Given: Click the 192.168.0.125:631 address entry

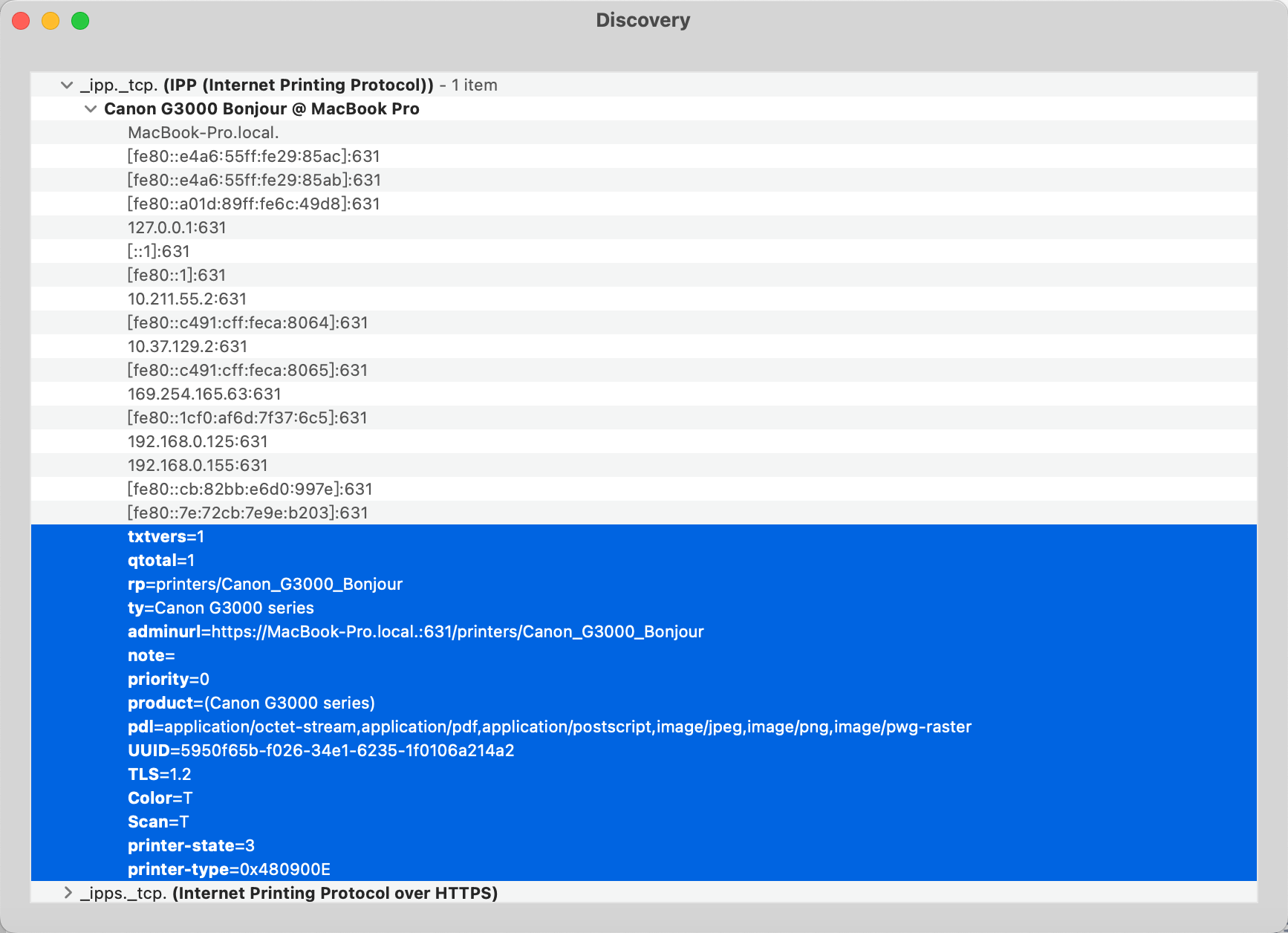Looking at the screenshot, I should (198, 442).
